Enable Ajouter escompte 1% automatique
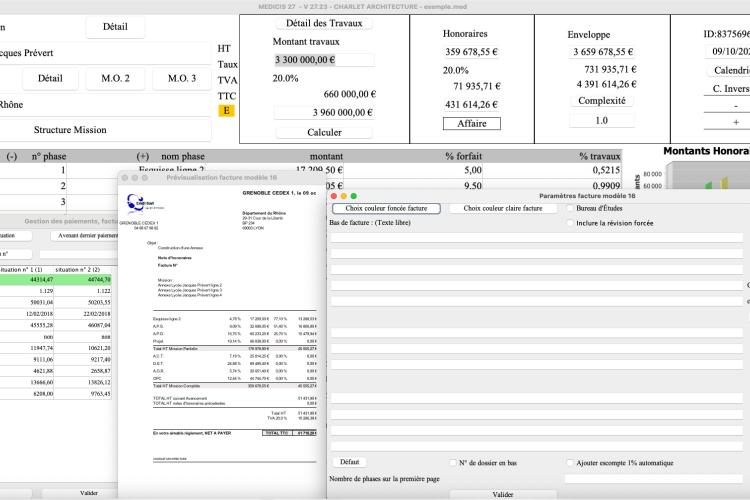 570,463
